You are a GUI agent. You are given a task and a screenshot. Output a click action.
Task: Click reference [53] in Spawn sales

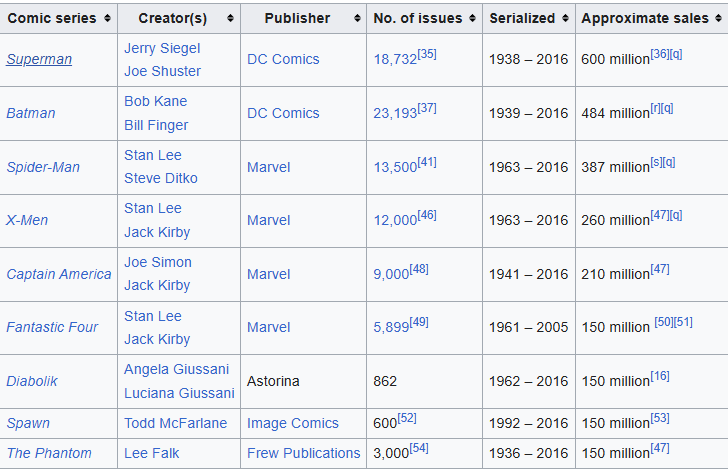point(660,418)
